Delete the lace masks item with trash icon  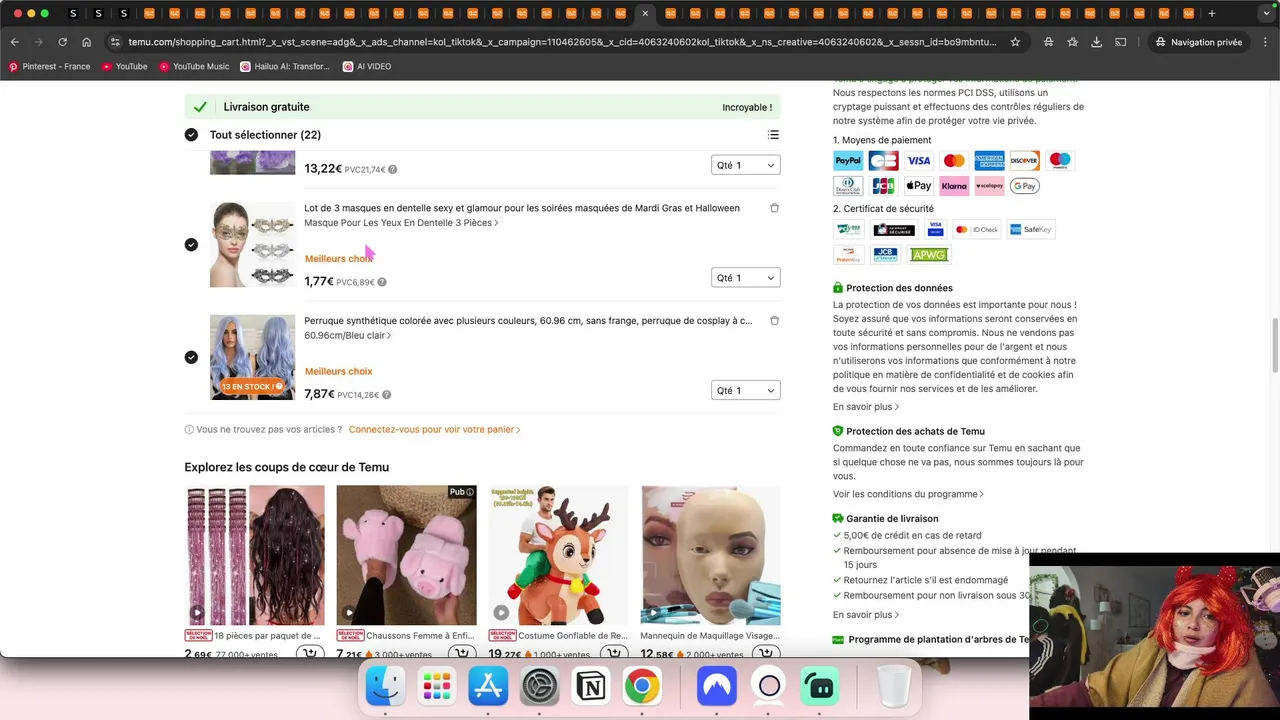point(774,208)
